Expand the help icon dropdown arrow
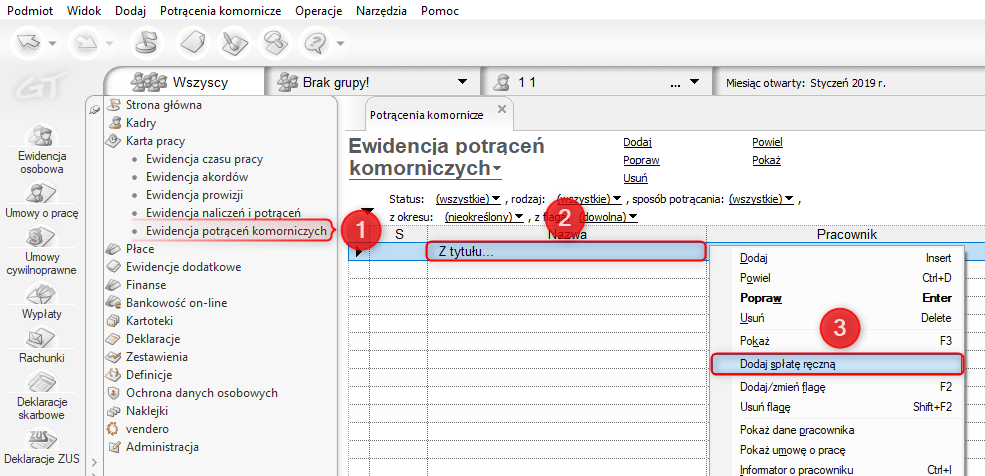The height and width of the screenshot is (476, 985). coord(340,44)
